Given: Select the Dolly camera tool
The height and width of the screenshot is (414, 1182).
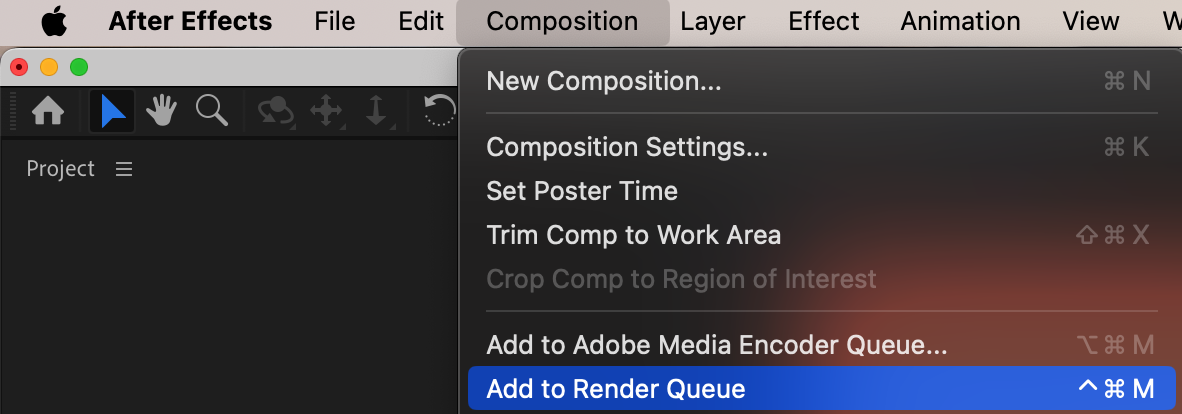Looking at the screenshot, I should click(x=376, y=111).
